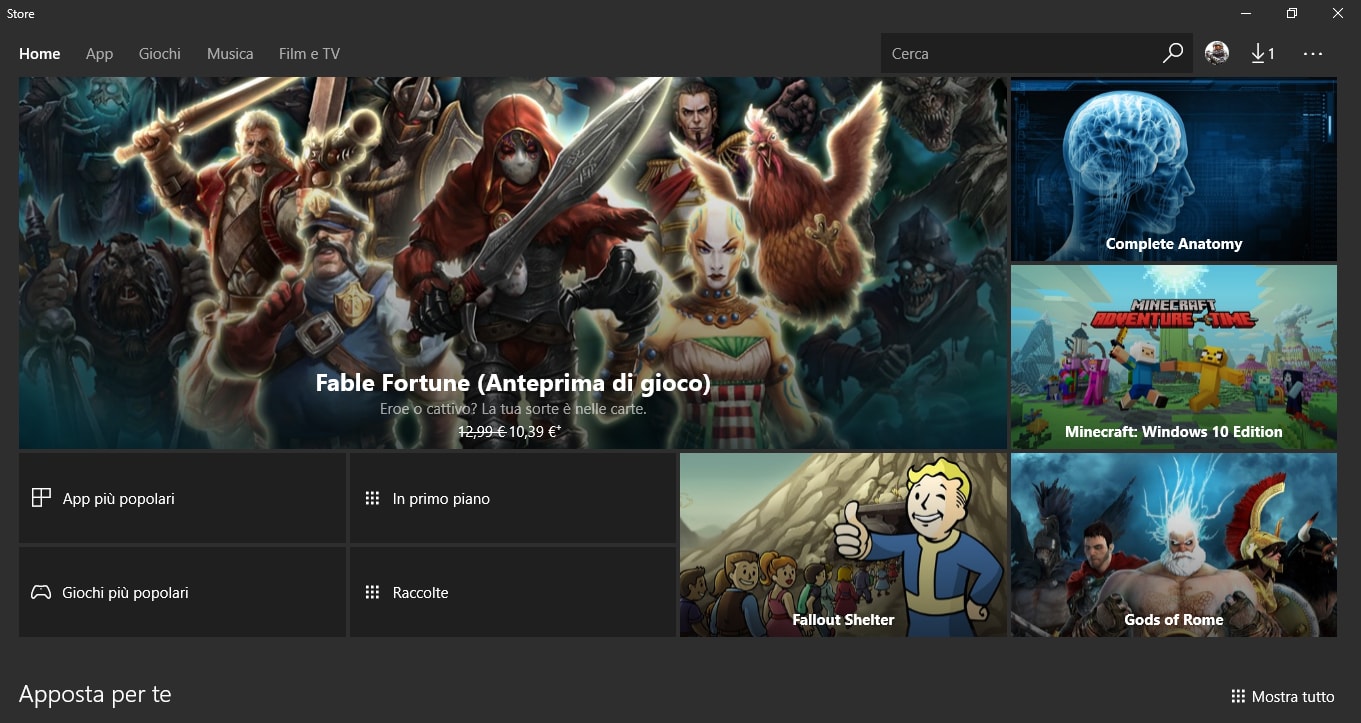
Task: Go to the Giochi tab
Action: point(160,54)
